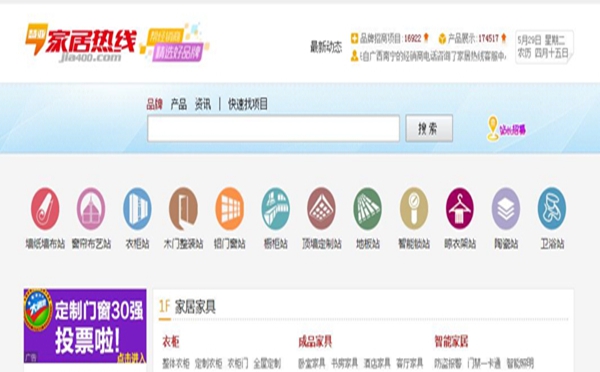Open the 晾衣架站 clothes hanger icon
The image size is (600, 372).
tap(460, 209)
